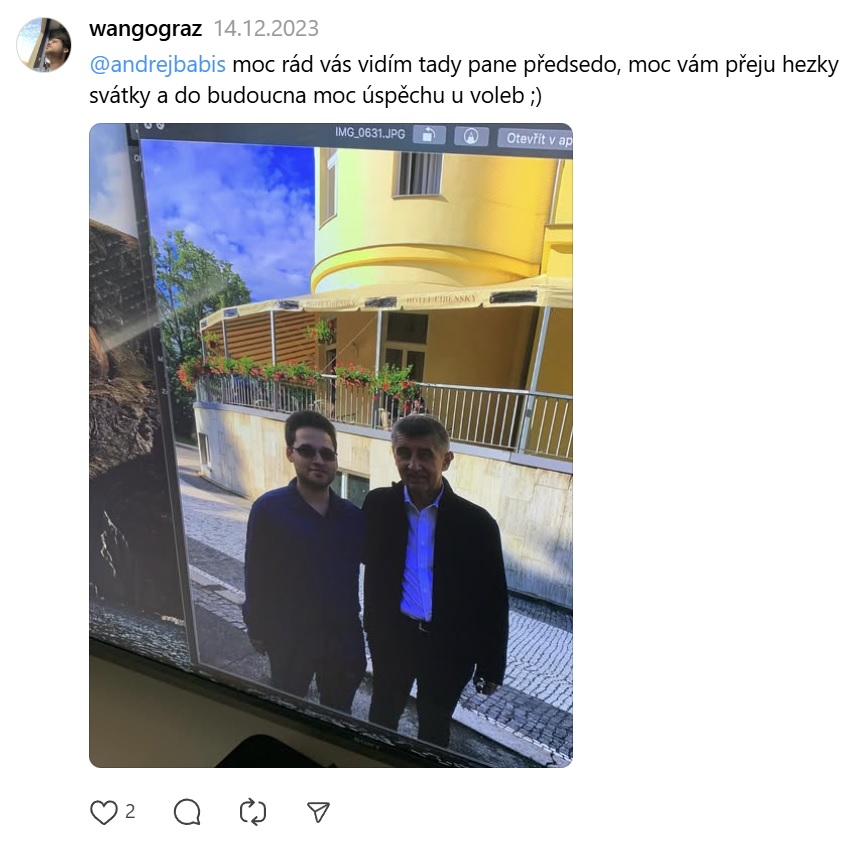Open the wangograz profile avatar

(x=44, y=45)
